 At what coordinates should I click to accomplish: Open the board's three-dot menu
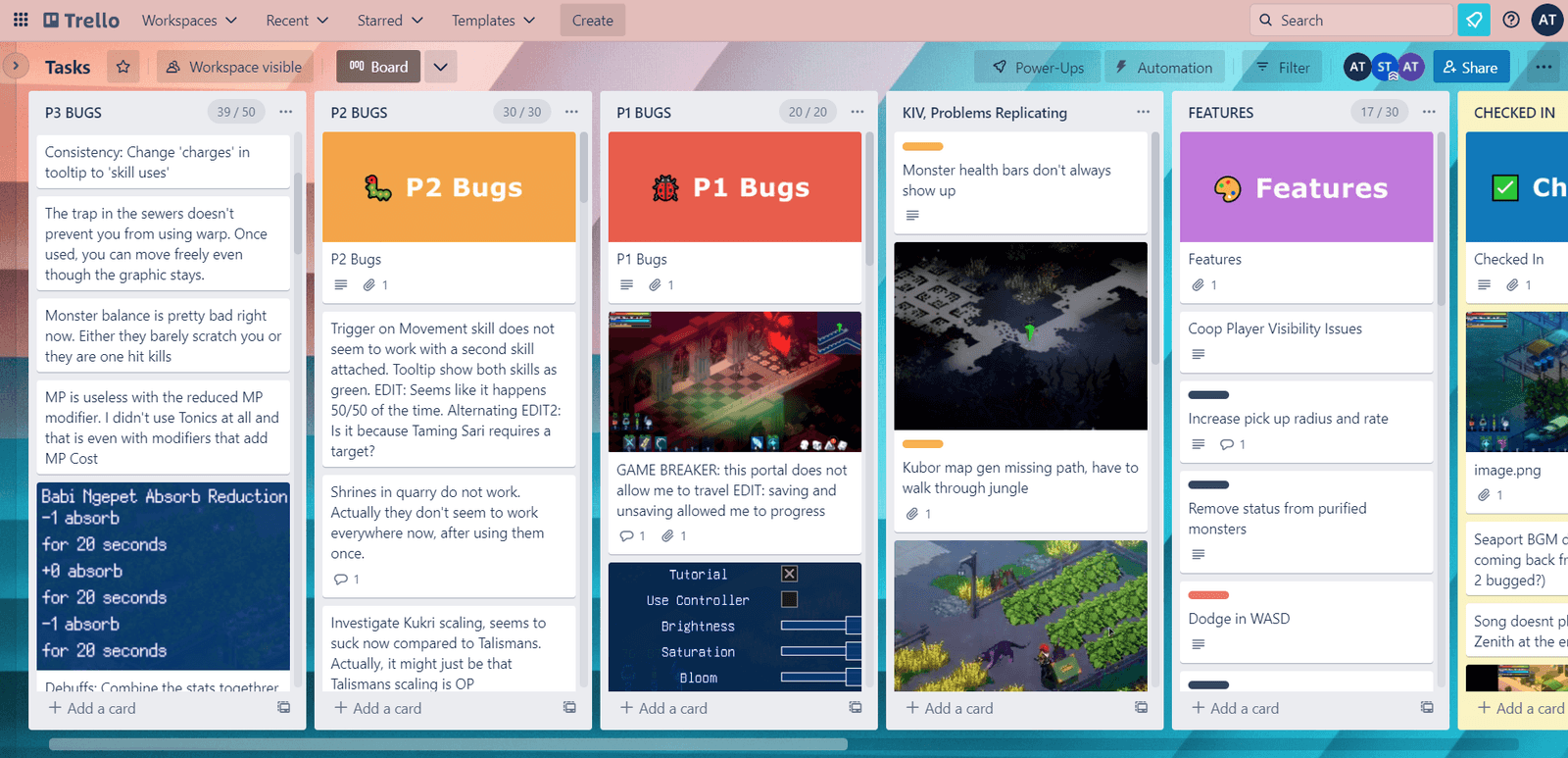1543,67
